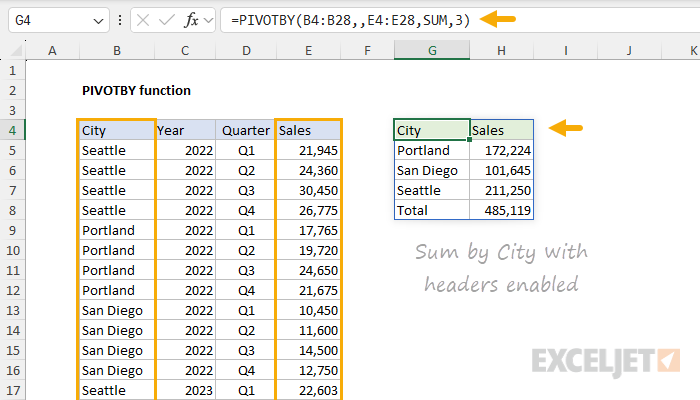
Task: Click the formula bar PIVOTBY formula
Action: click(350, 20)
